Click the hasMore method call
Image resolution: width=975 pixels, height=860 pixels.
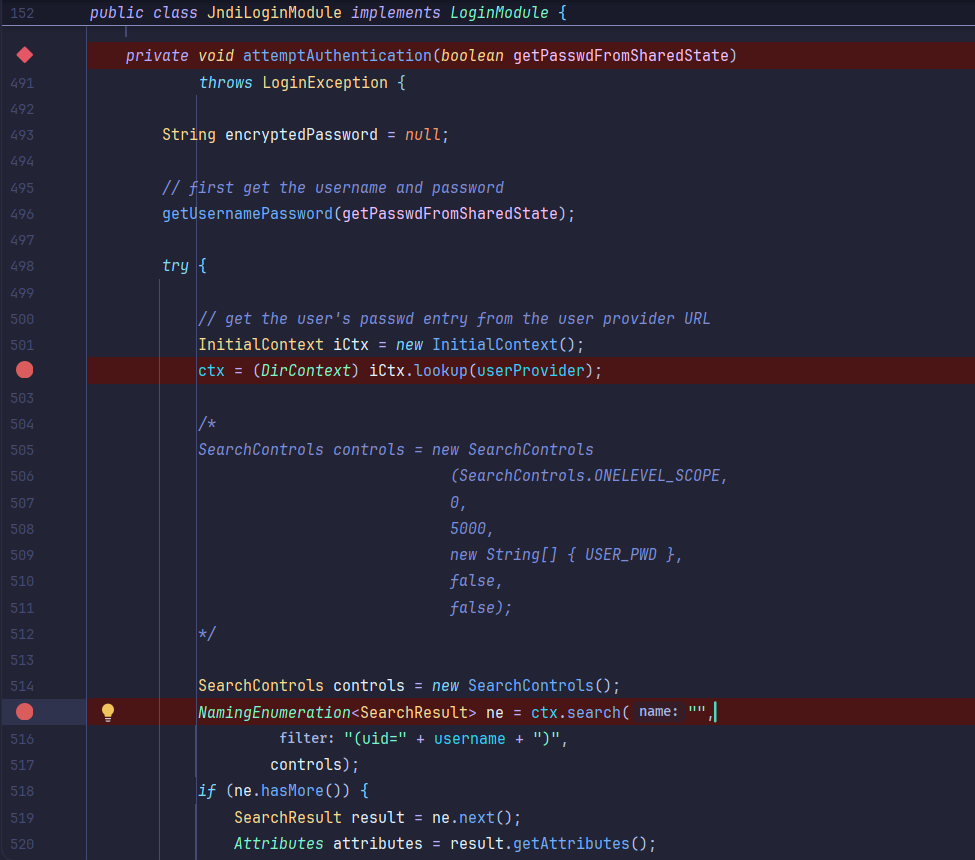[x=293, y=791]
